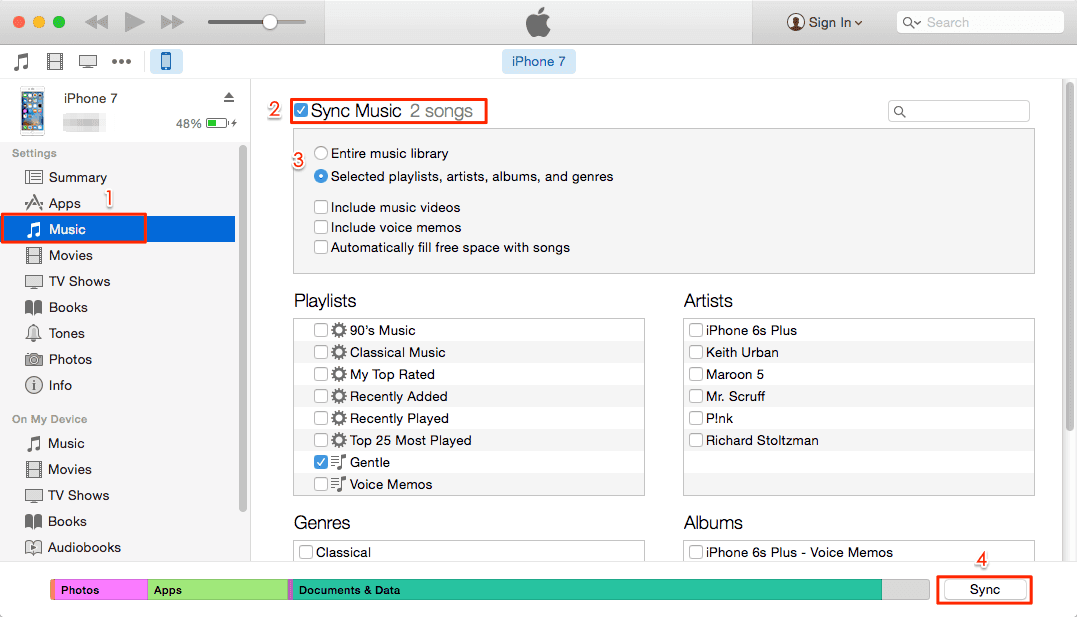
Task: Click the Skip Forward playback icon
Action: point(172,20)
